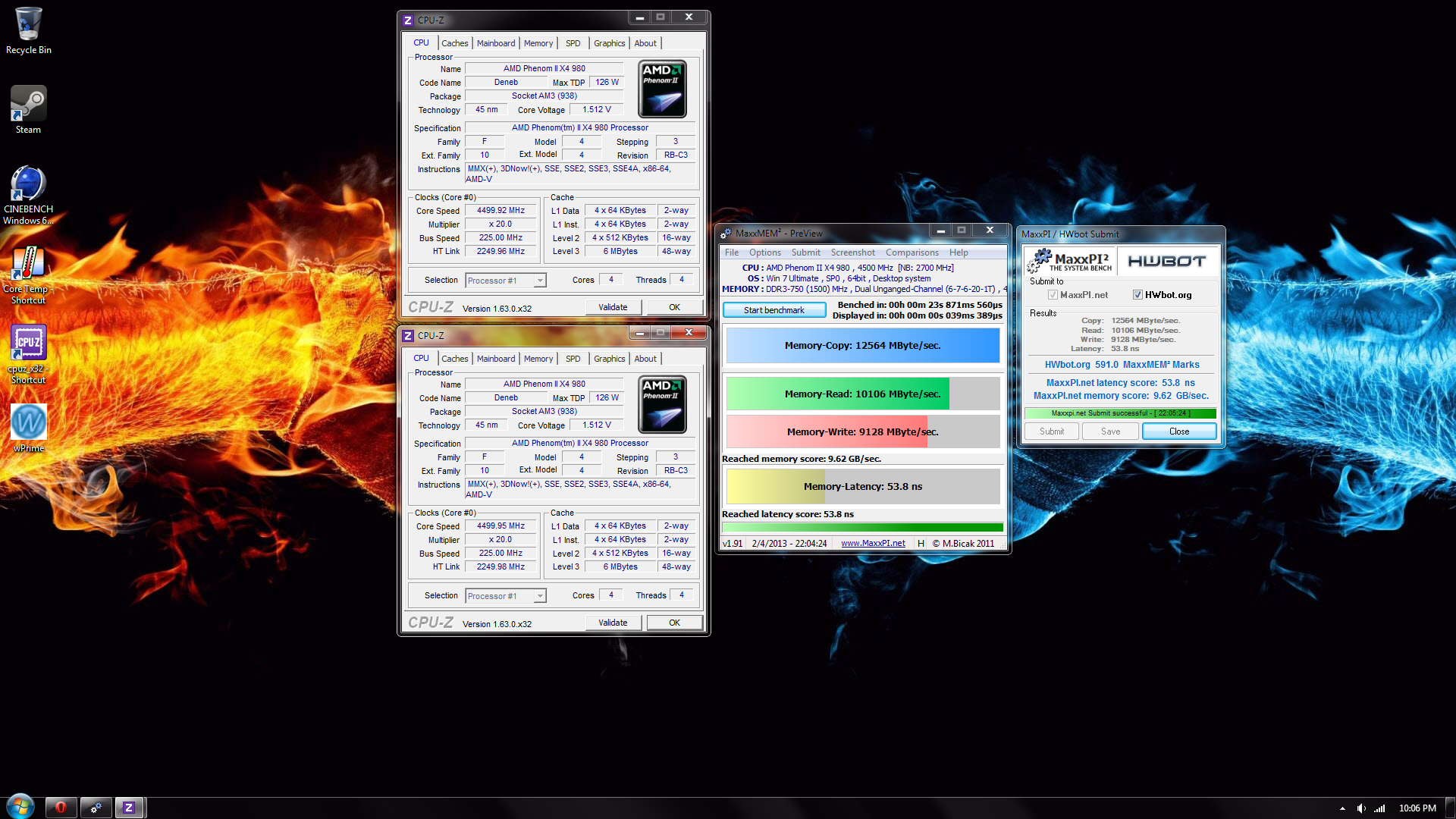Toggle the MaxxPI.net submit checkbox
This screenshot has width=1456, height=819.
tap(1053, 295)
